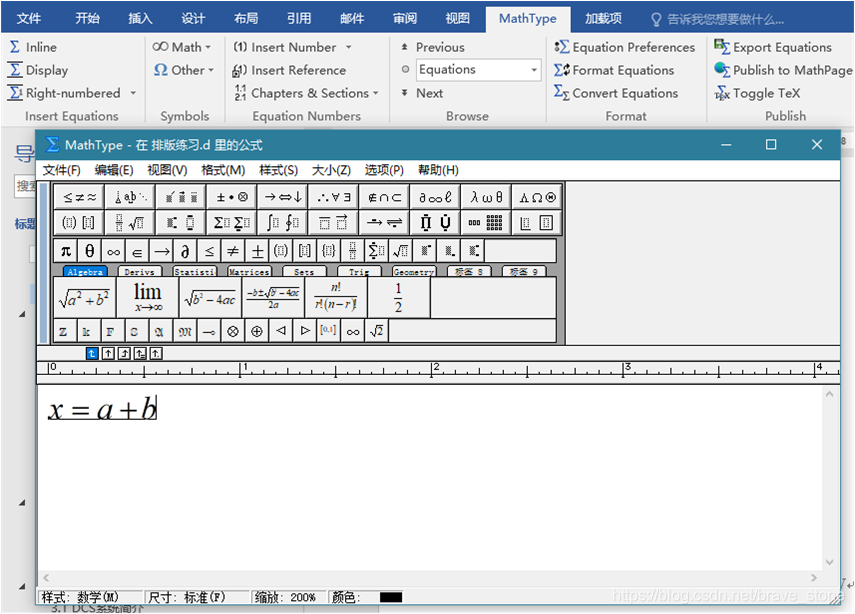Insert the partial derivative symbol from small bar
Screen dimensions: 855x614
click(x=185, y=251)
